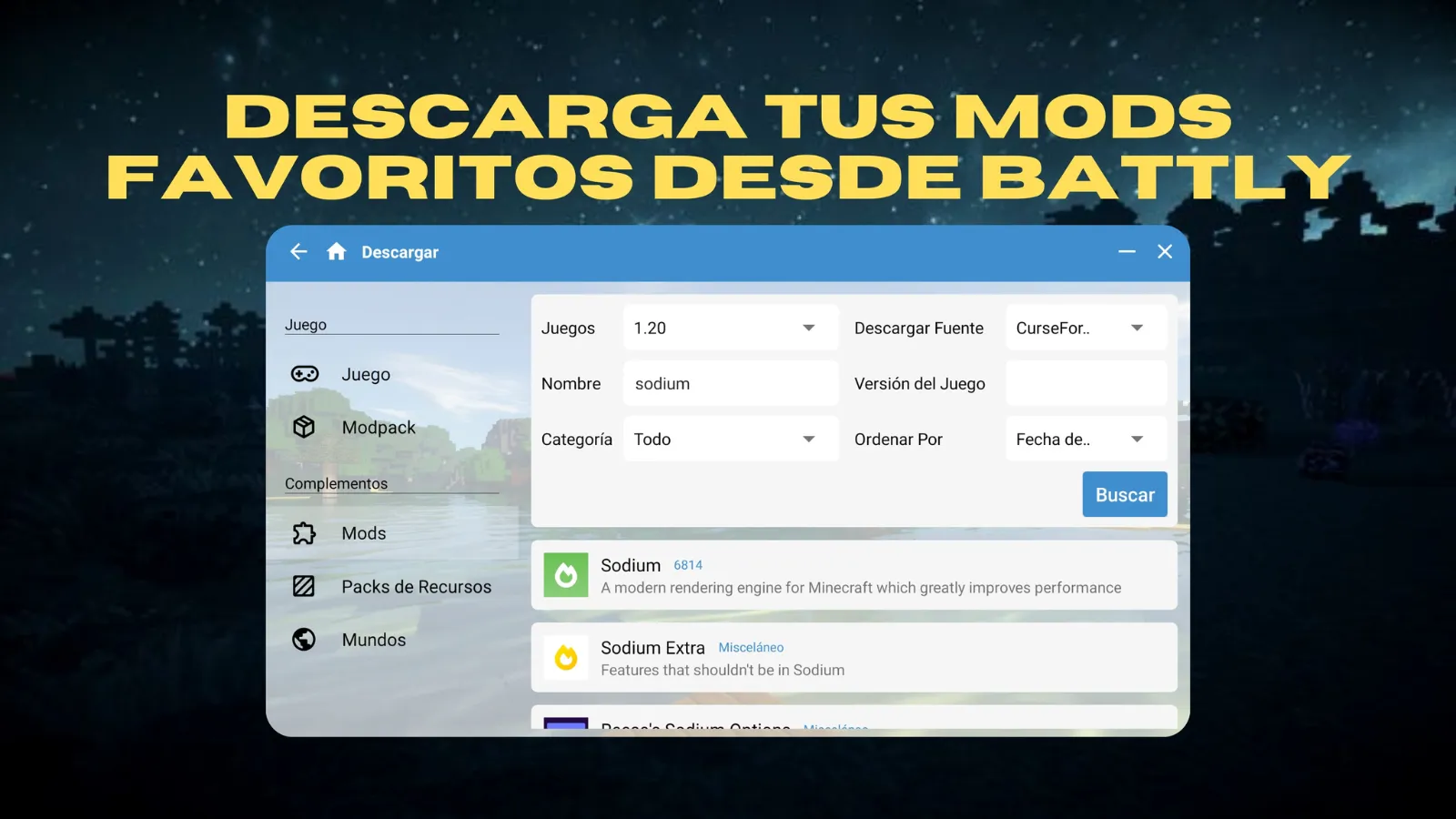The height and width of the screenshot is (819, 1456).
Task: Click the back arrow in the title bar
Action: (298, 252)
